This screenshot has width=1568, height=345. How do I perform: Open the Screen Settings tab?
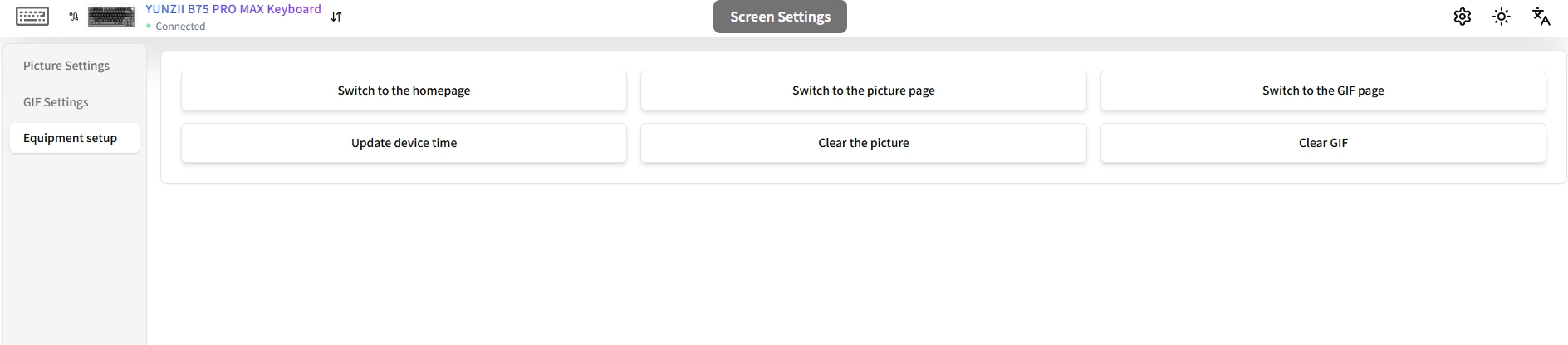pyautogui.click(x=780, y=17)
